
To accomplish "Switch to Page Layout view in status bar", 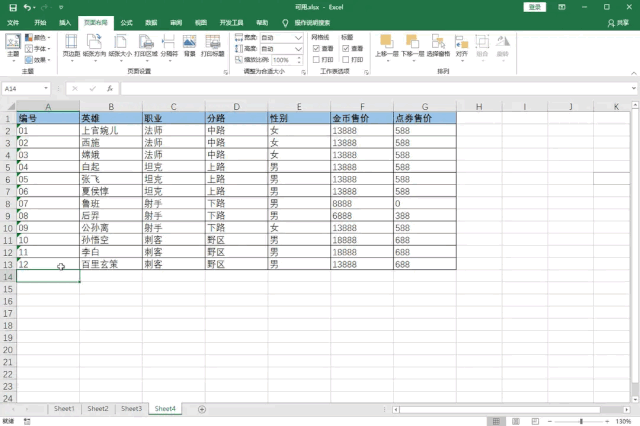I will (516, 422).
